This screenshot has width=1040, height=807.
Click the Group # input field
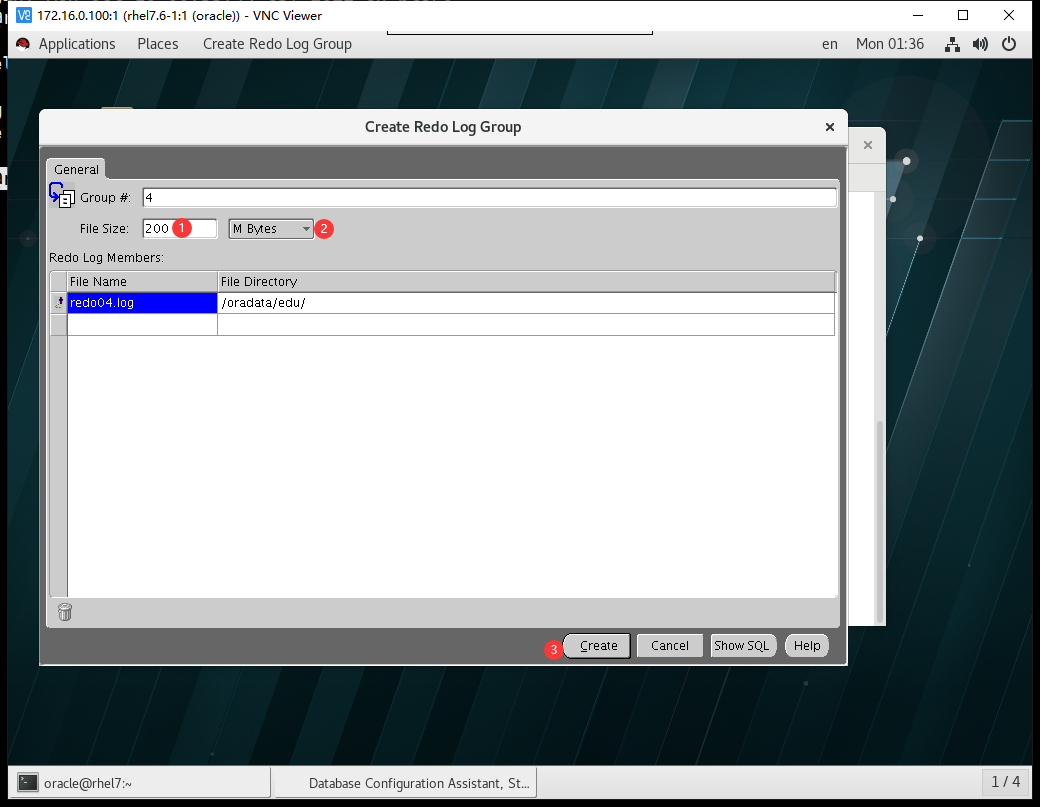(489, 198)
